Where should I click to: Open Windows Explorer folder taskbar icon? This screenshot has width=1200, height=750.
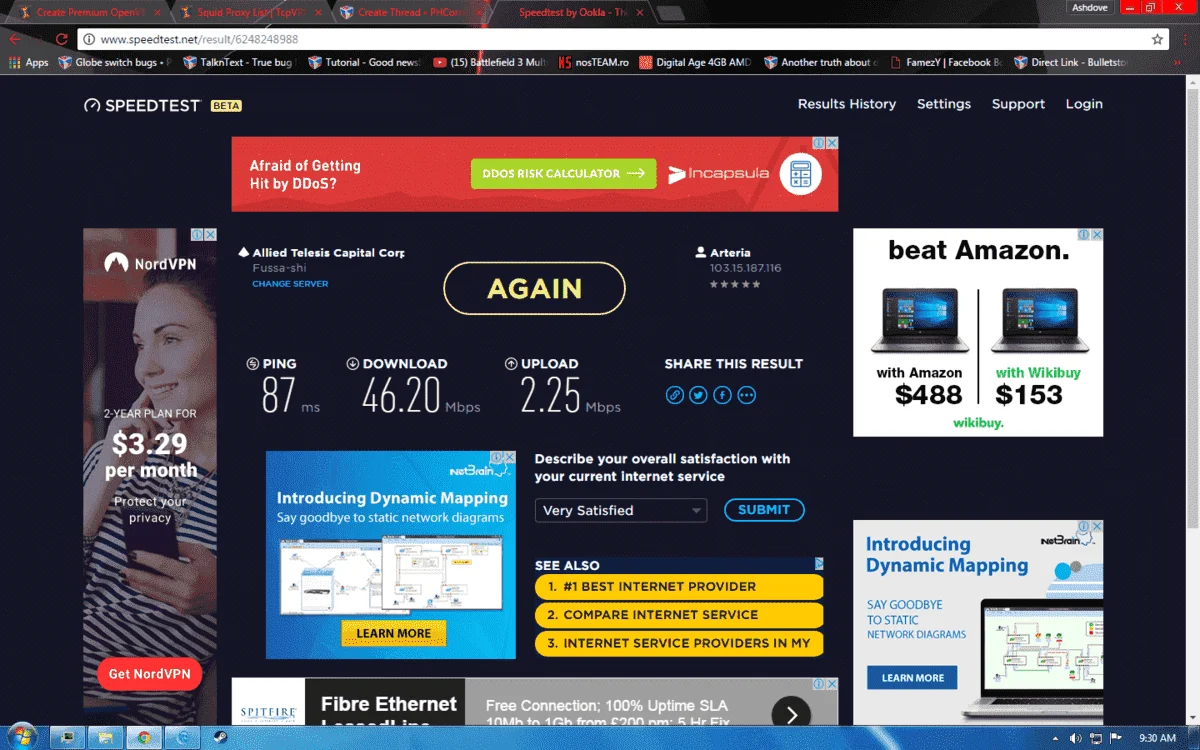click(x=105, y=738)
